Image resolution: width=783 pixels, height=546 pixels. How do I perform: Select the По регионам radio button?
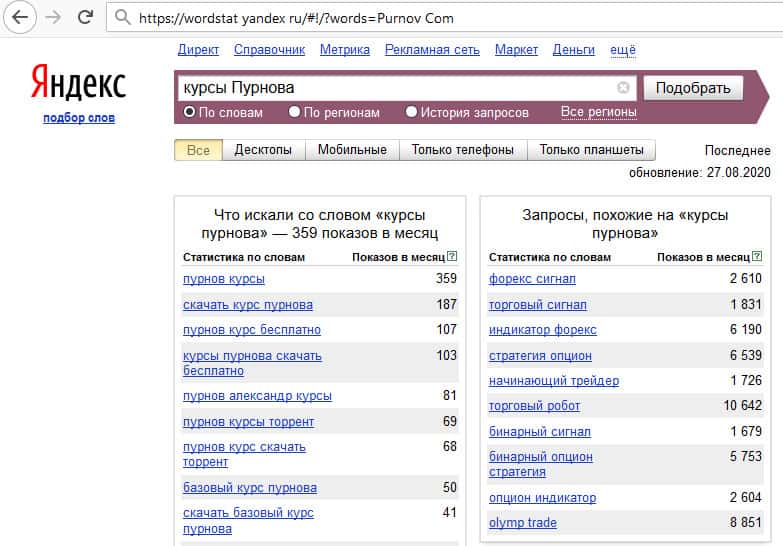tap(295, 112)
